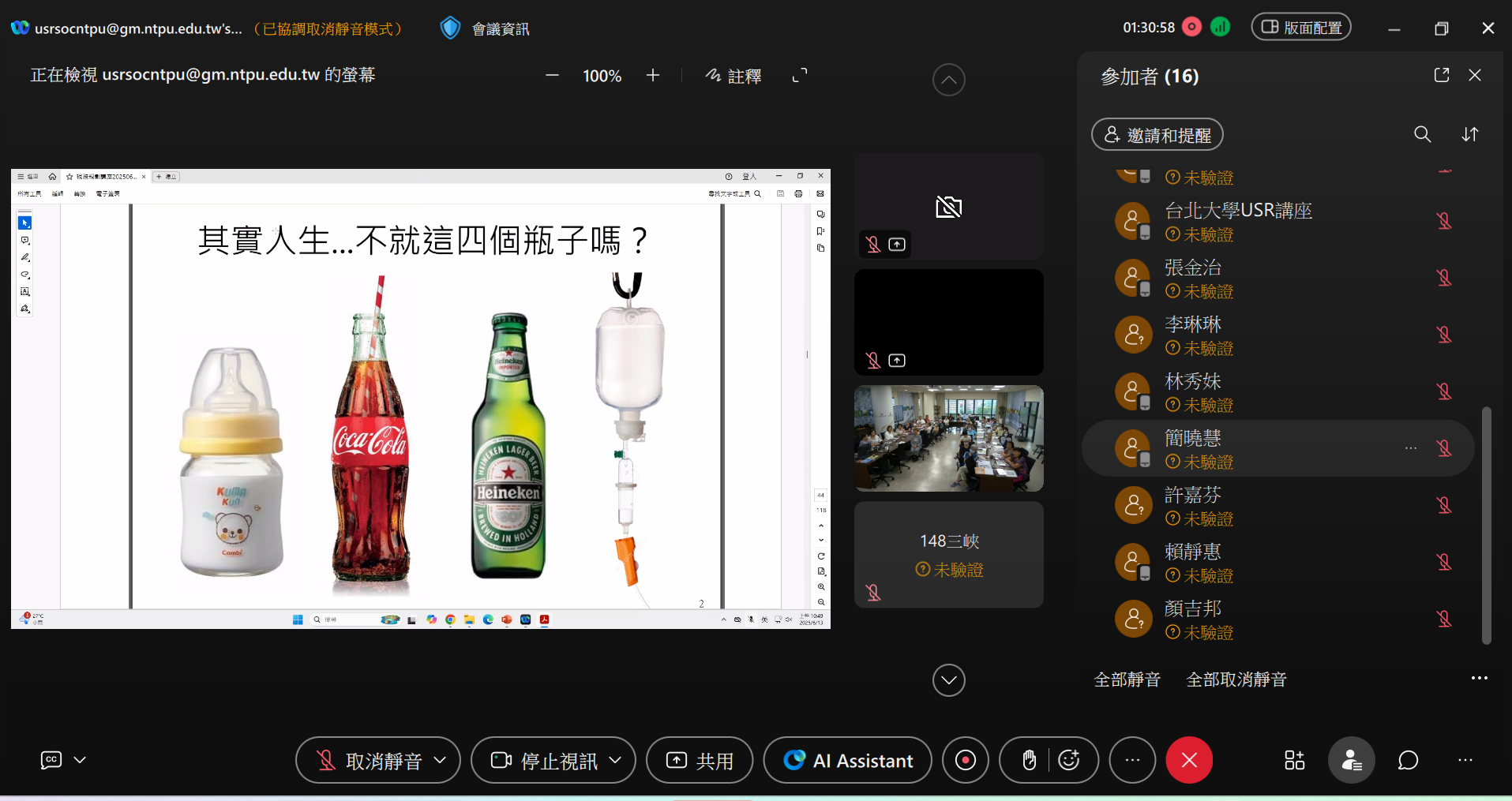The image size is (1512, 801).
Task: Zoom in the shared screen view
Action: point(653,76)
